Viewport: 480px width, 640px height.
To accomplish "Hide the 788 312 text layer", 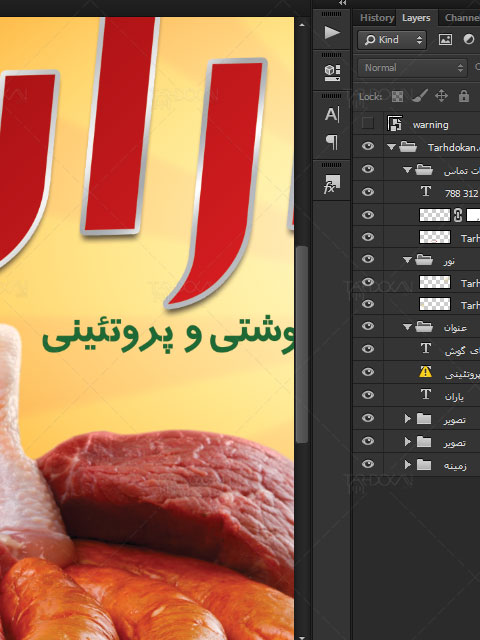I will point(368,192).
